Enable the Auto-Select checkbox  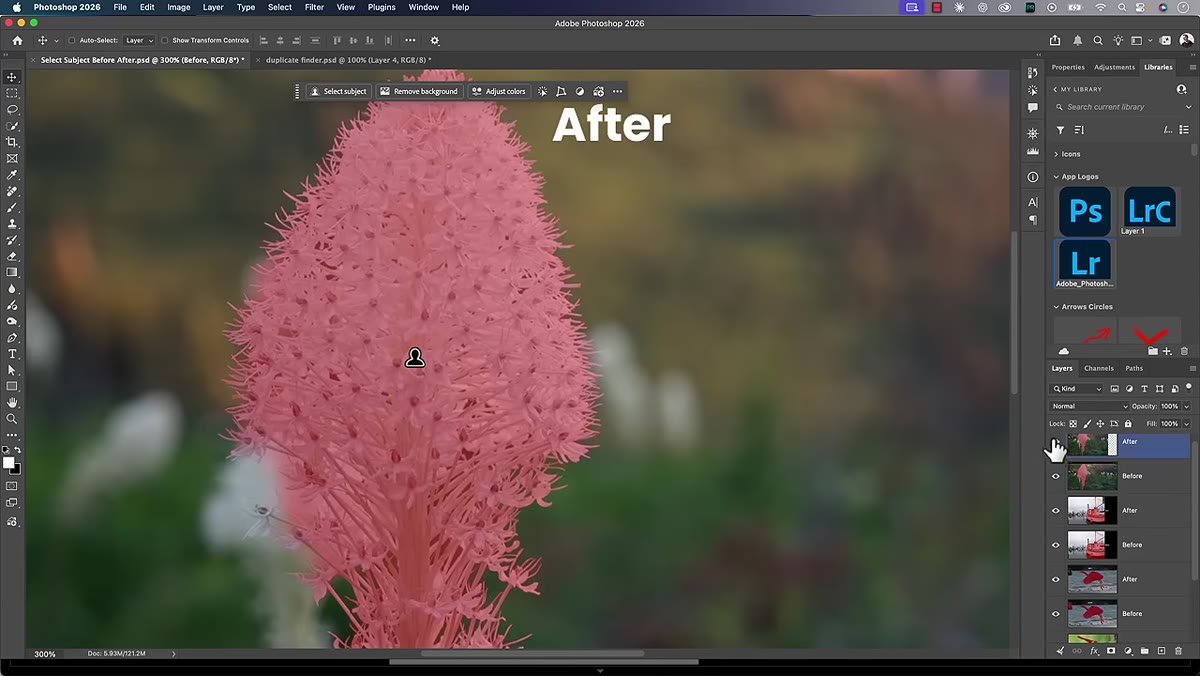(x=71, y=41)
